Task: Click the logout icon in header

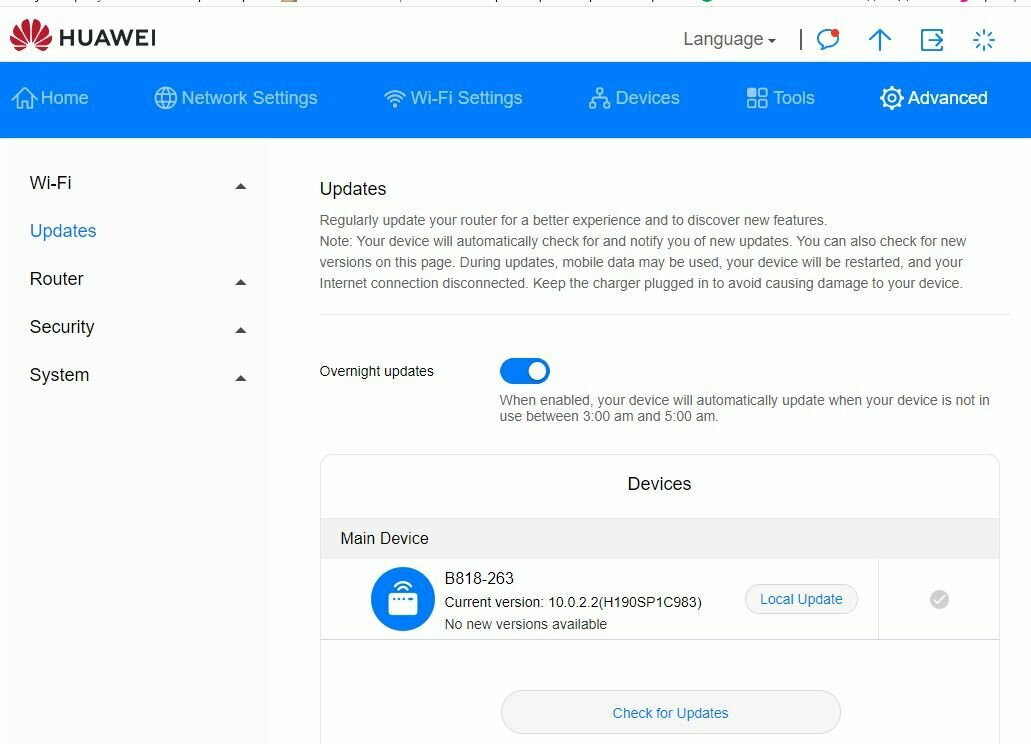Action: coord(932,39)
